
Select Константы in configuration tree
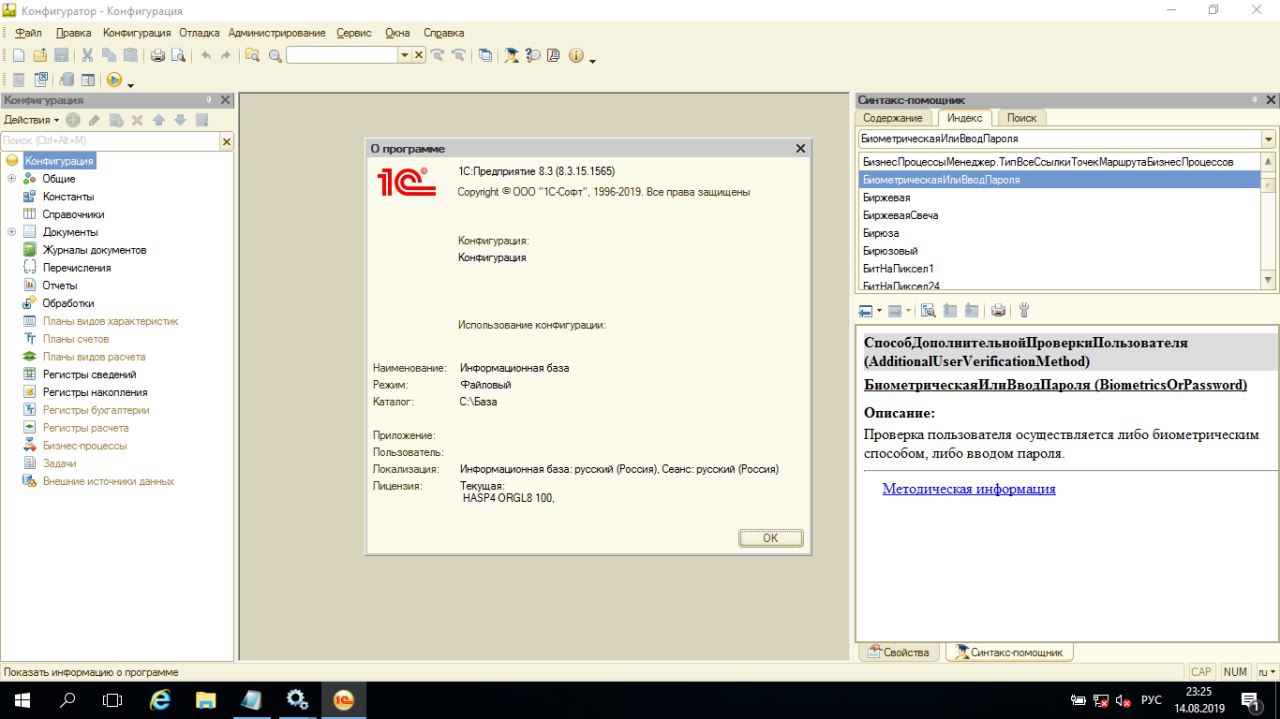coord(68,197)
